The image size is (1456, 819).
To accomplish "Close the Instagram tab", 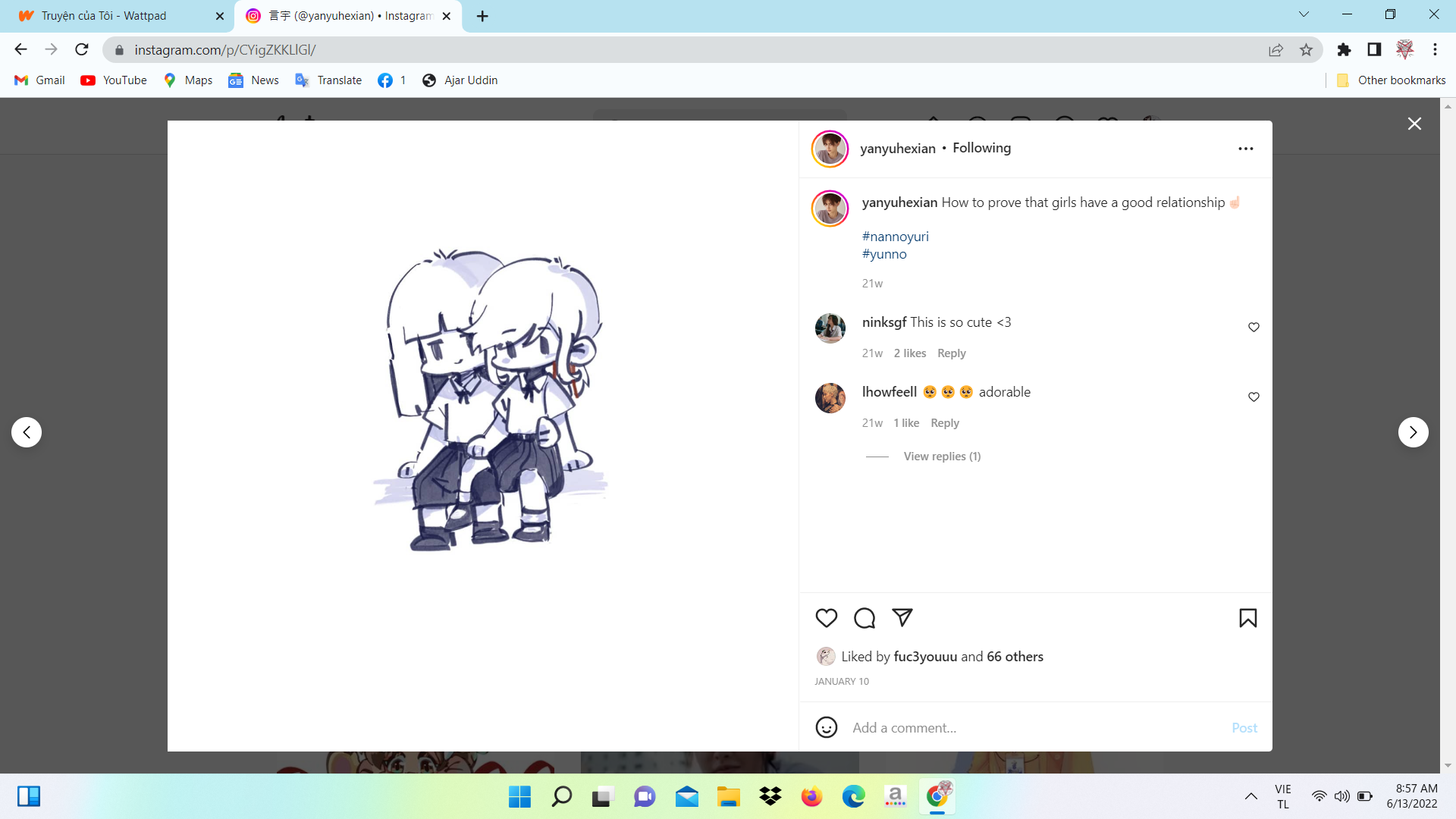I will coord(447,16).
